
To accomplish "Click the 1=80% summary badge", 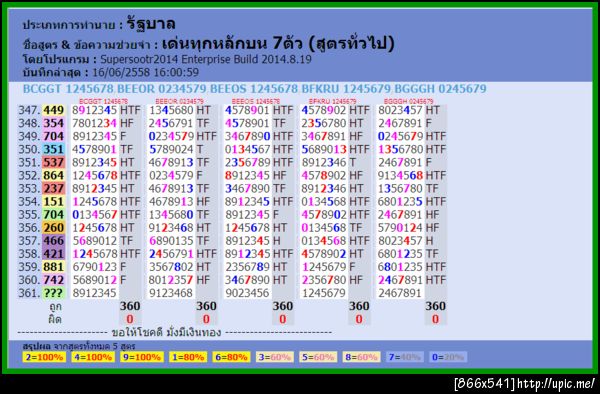I will (188, 357).
